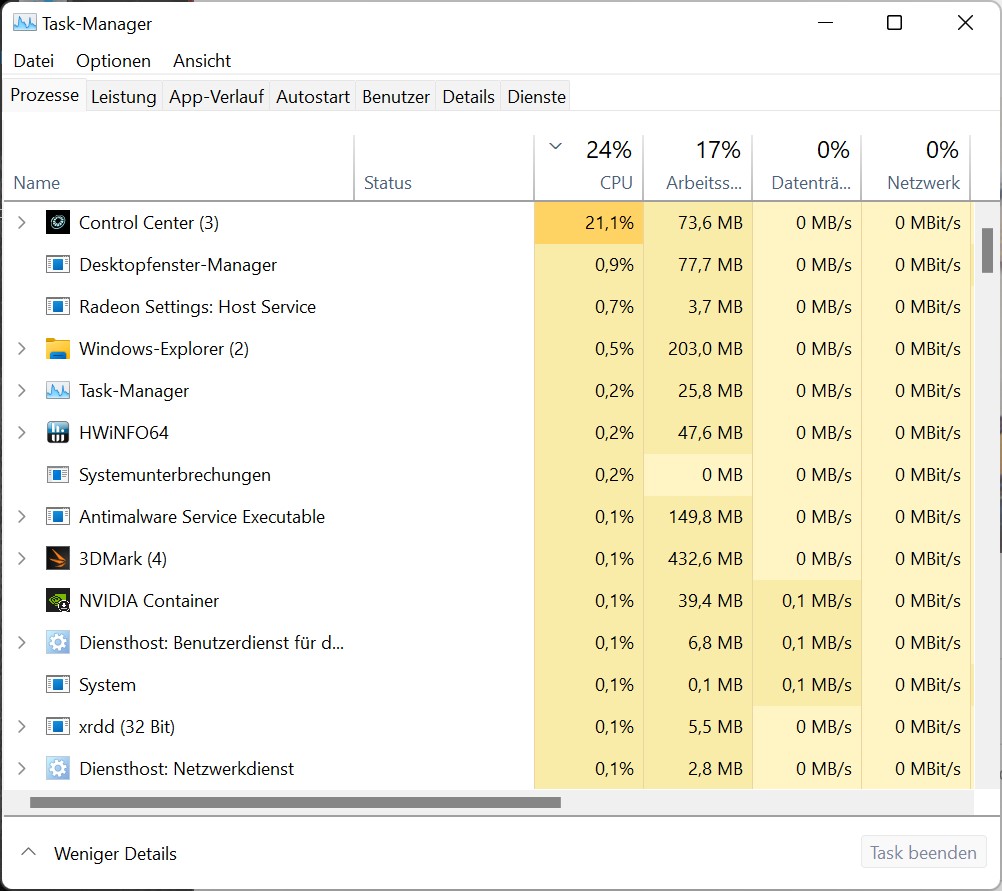Click the HWiNFO64 process icon

(x=58, y=433)
